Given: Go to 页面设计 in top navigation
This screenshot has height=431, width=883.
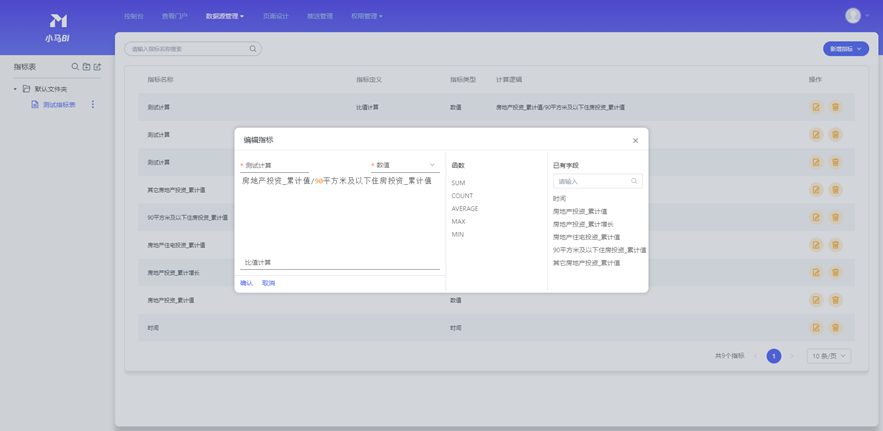Looking at the screenshot, I should 275,16.
